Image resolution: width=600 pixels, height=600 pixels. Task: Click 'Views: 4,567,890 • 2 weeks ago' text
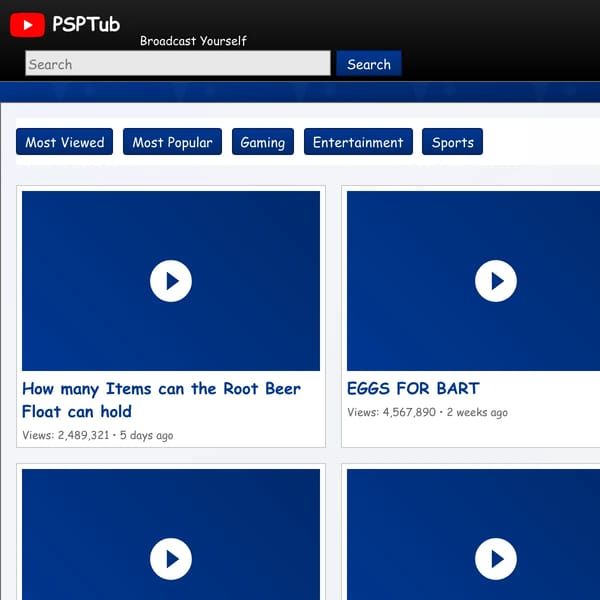point(427,412)
